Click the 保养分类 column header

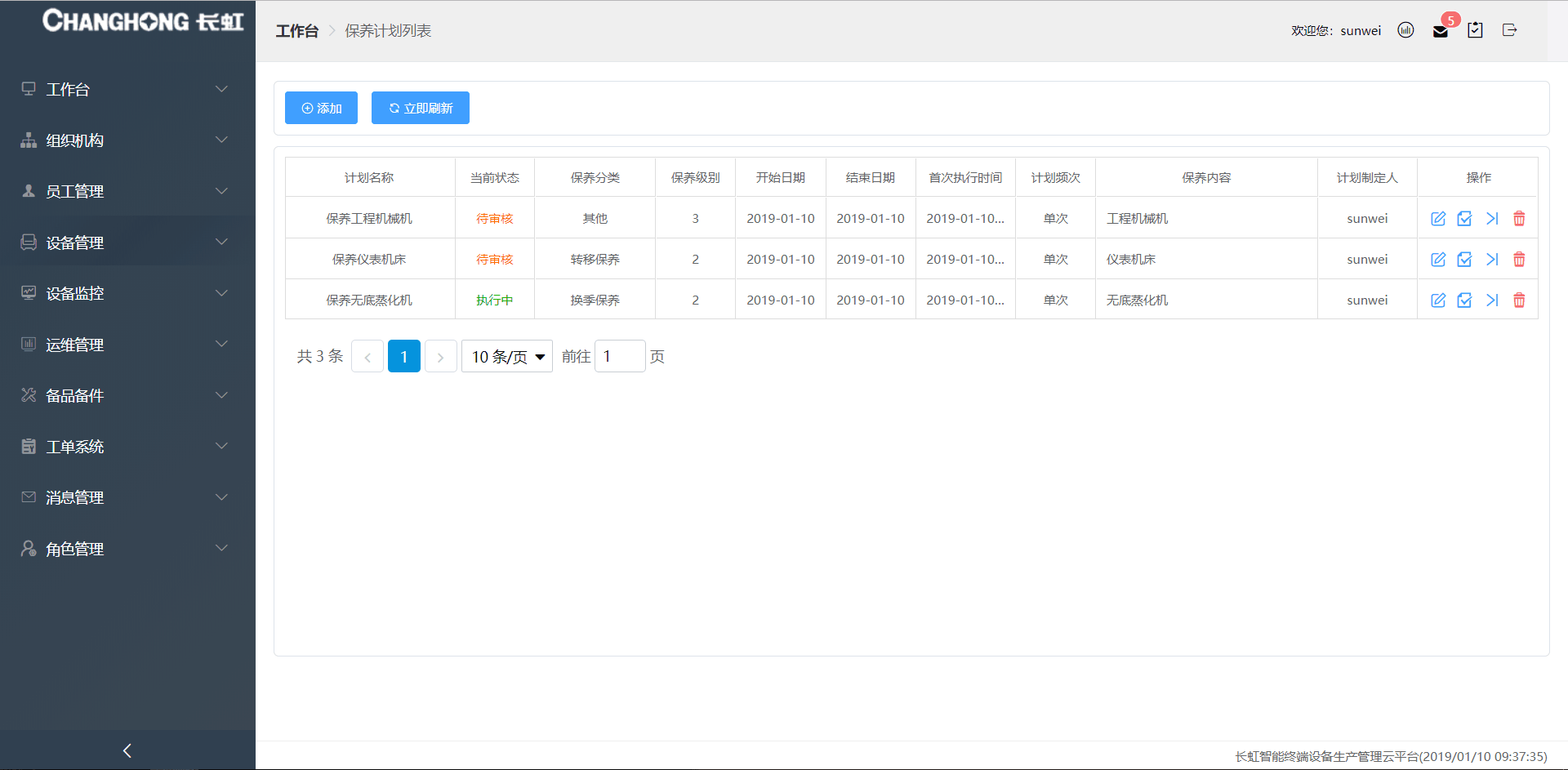pos(595,178)
